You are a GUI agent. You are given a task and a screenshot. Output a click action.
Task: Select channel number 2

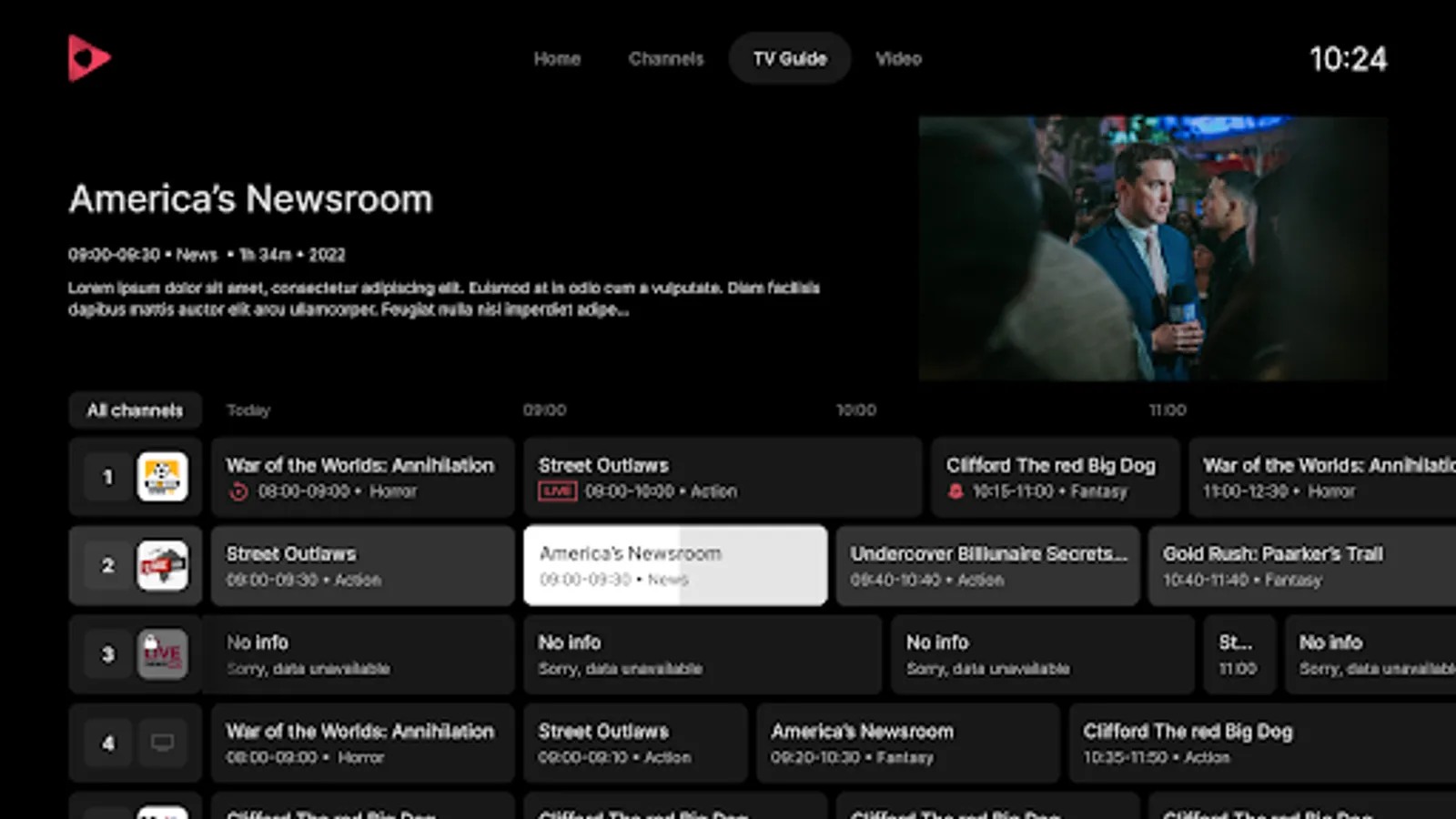coord(107,565)
